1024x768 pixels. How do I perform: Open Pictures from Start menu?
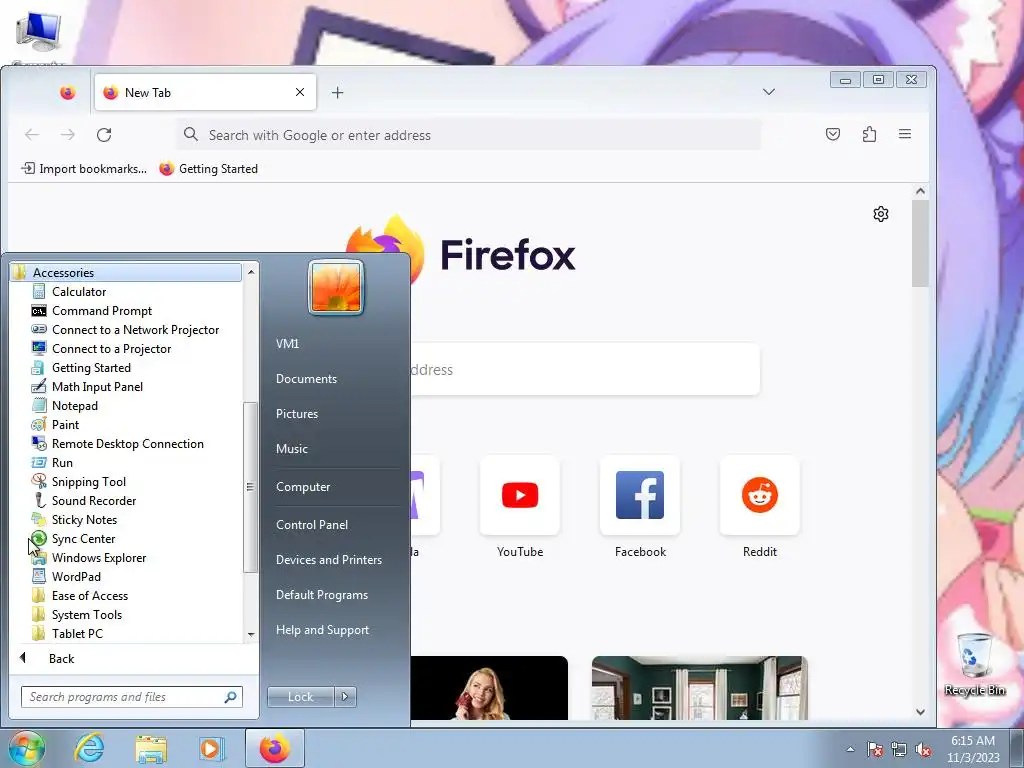pos(296,414)
